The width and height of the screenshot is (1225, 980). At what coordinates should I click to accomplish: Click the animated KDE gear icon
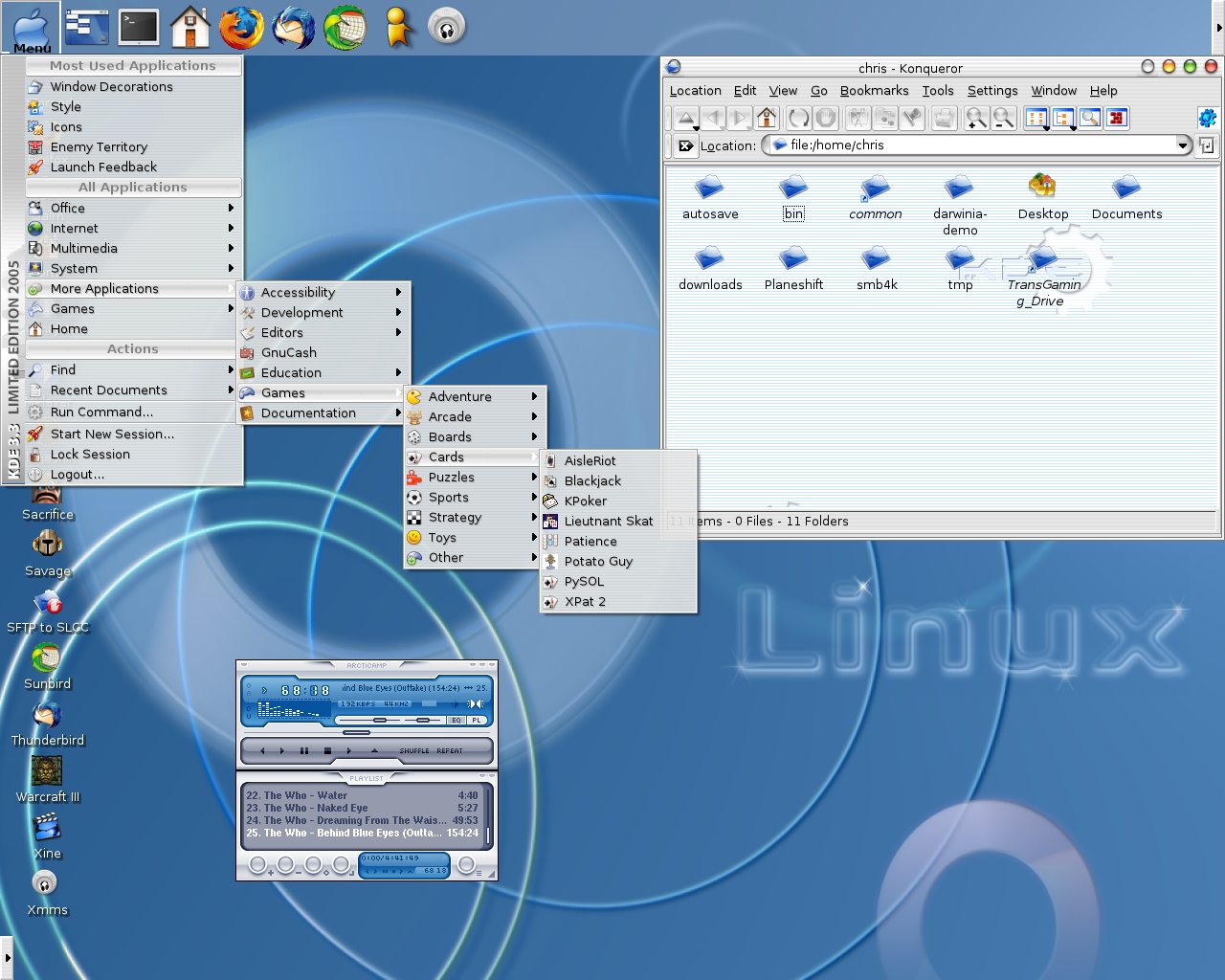click(1207, 118)
